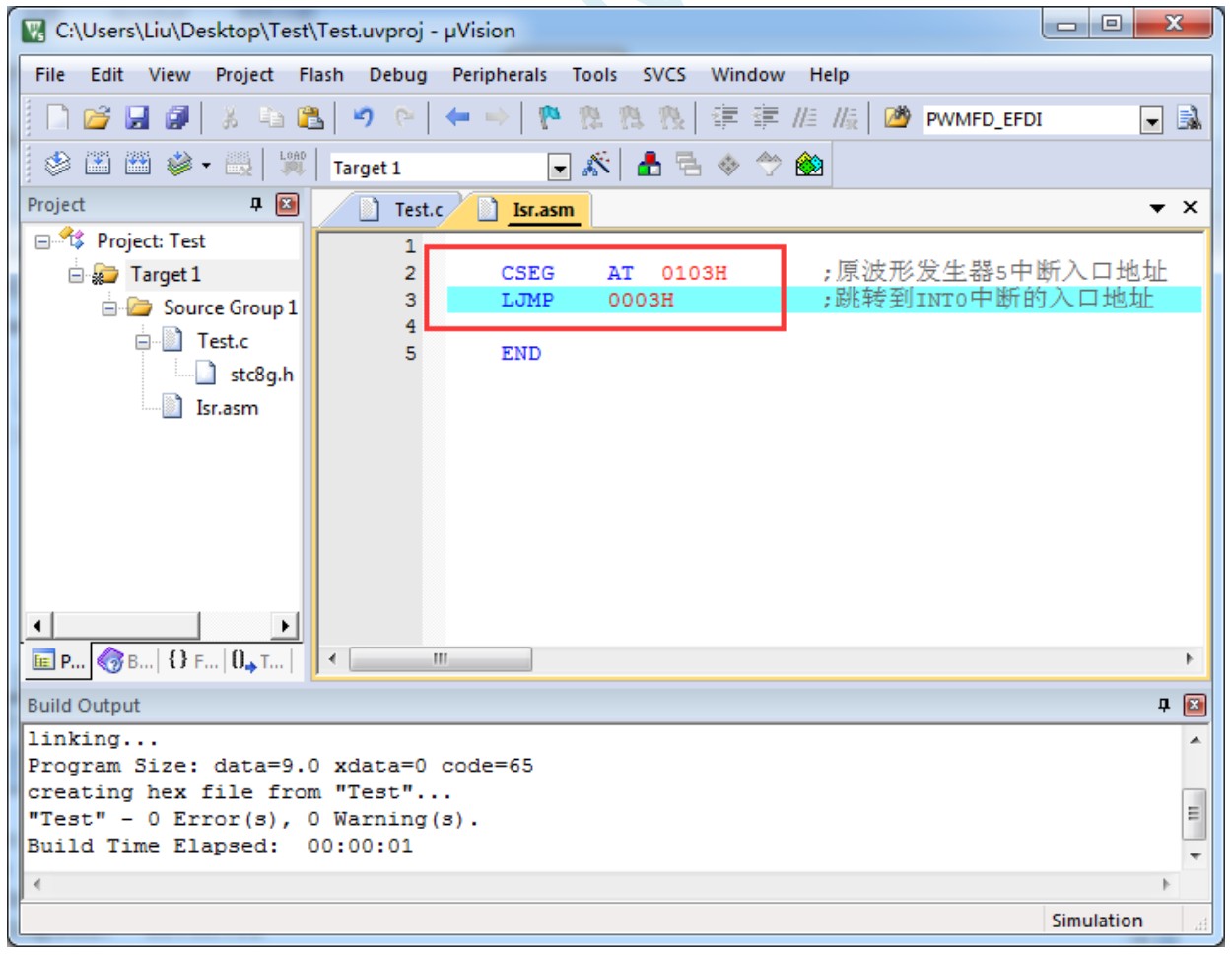The image size is (1232, 955).
Task: Collapse the Target 1 tree node
Action: (75, 275)
